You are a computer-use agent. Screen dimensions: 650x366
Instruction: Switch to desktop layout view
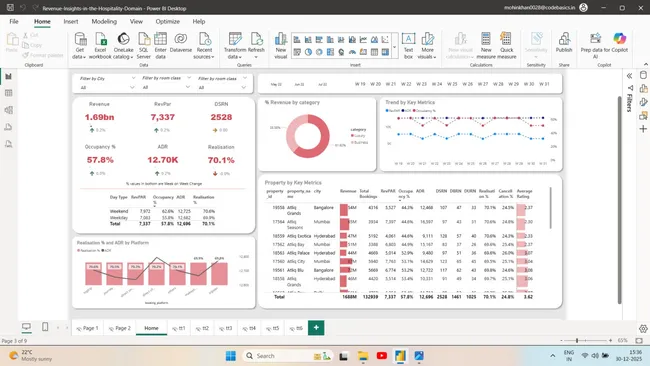(26, 327)
